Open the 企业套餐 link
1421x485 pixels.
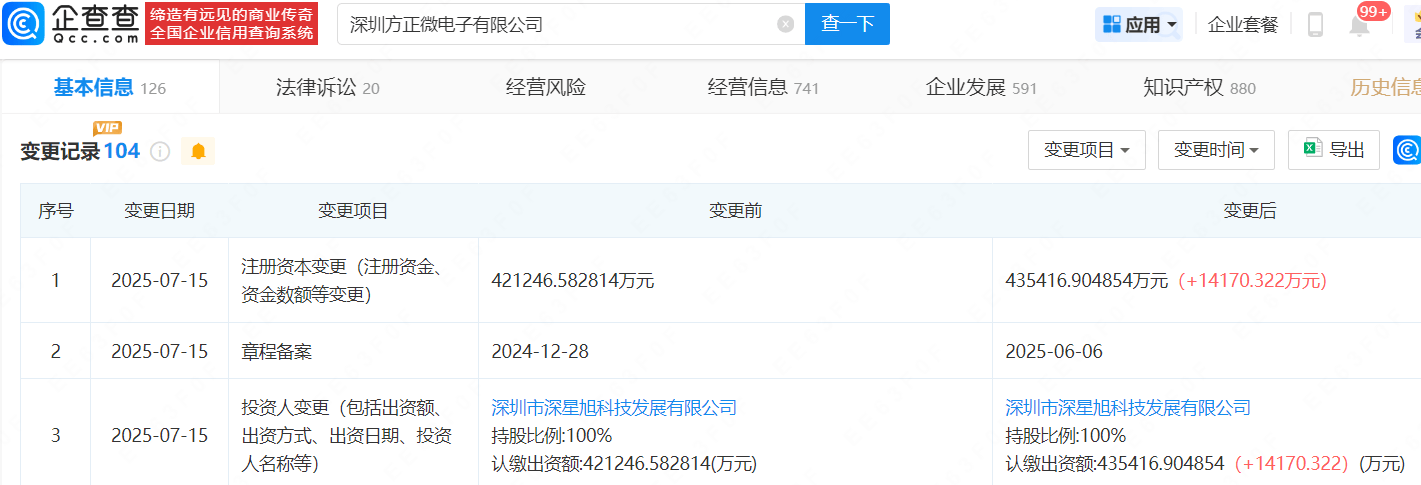tap(1243, 25)
